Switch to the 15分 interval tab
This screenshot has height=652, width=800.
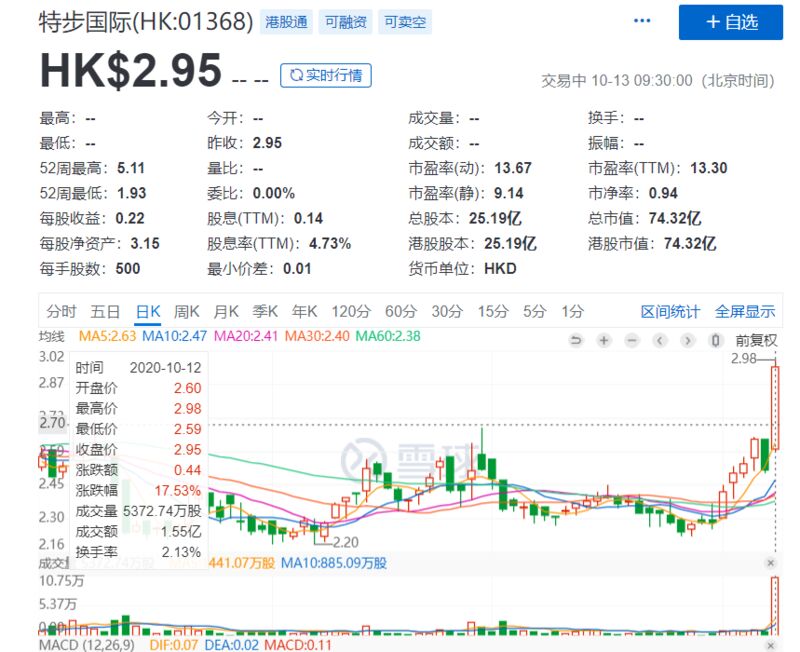pyautogui.click(x=493, y=311)
